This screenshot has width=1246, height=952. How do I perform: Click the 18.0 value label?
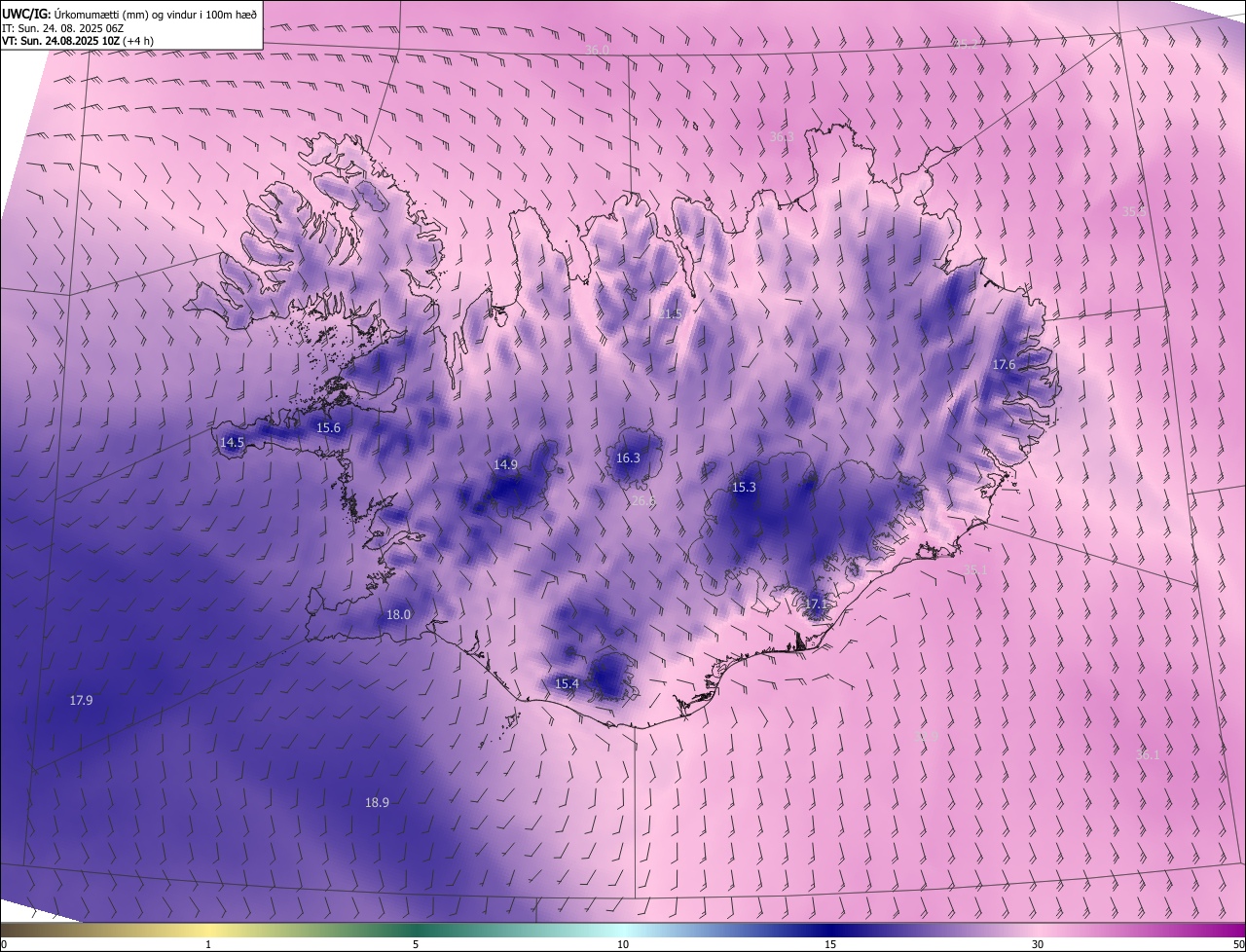click(399, 615)
